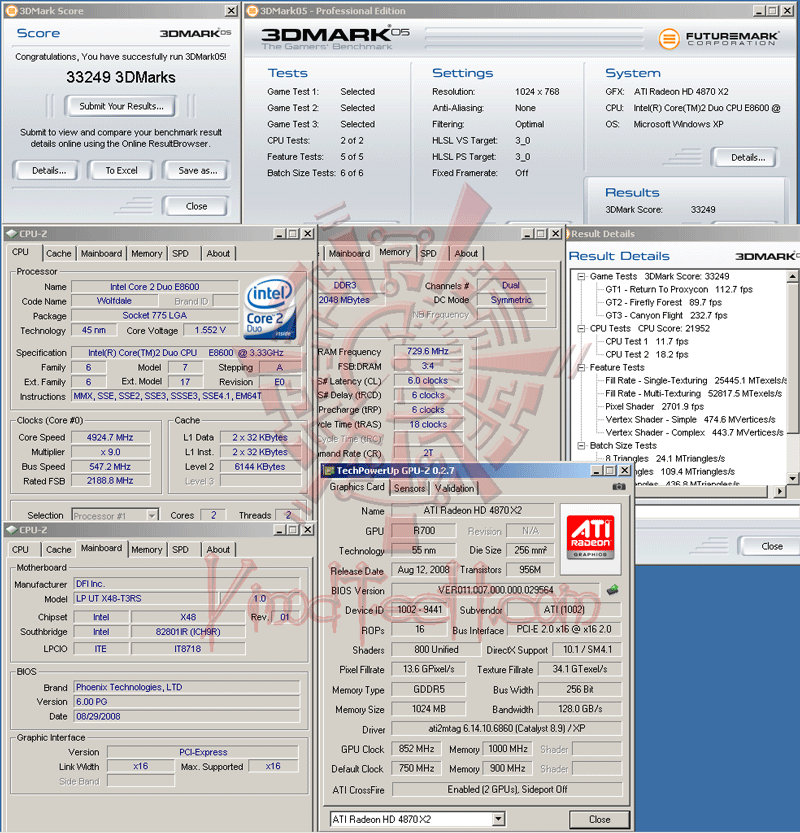The width and height of the screenshot is (800, 833).
Task: Click the CPU-Z title bar icon in top window
Action: pyautogui.click(x=11, y=234)
